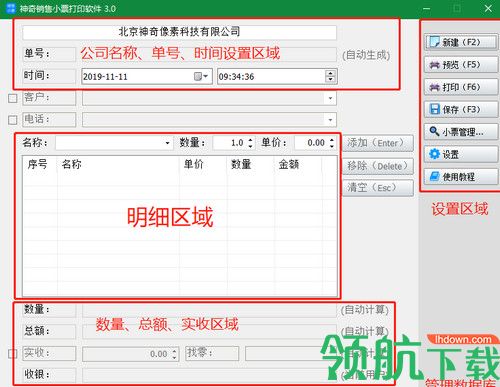Click the 名称 column header in table
Viewport: 500px width, 387px height.
pyautogui.click(x=118, y=164)
